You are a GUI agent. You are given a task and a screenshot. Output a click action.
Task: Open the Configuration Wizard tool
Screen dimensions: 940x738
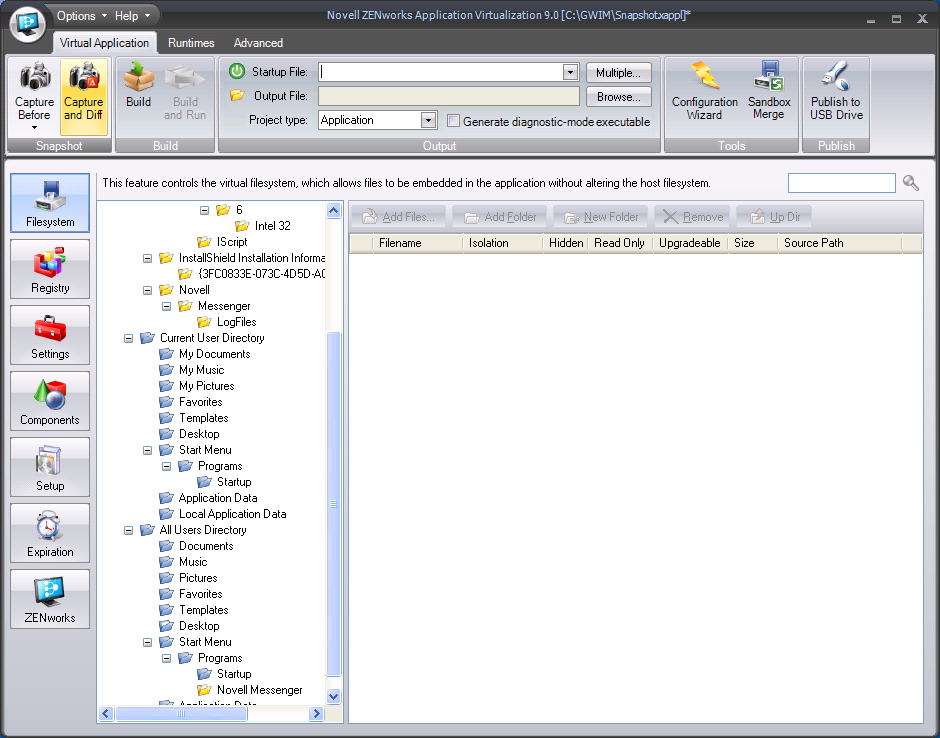coord(704,92)
